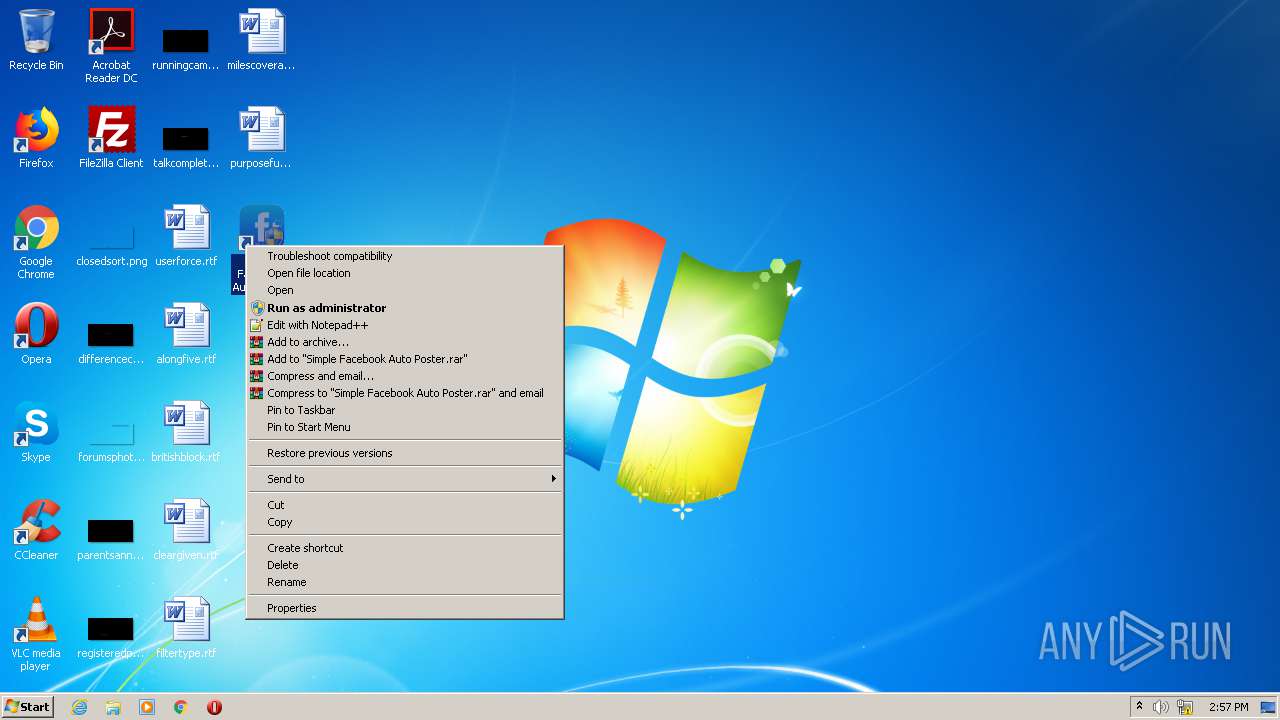1280x720 pixels.
Task: Select the VLC media player shortcut
Action: coord(36,634)
